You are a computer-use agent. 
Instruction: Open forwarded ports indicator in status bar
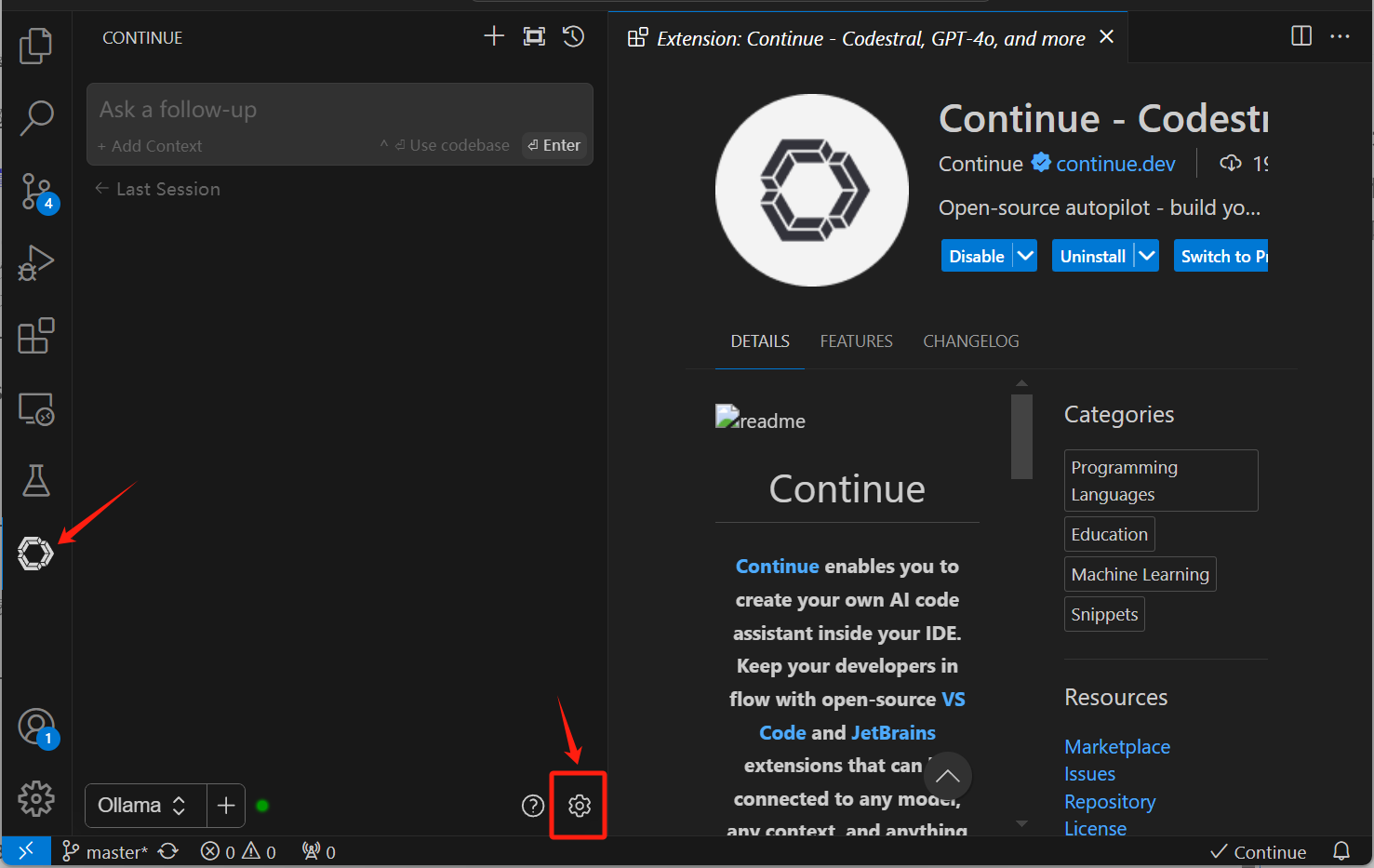pos(319,851)
